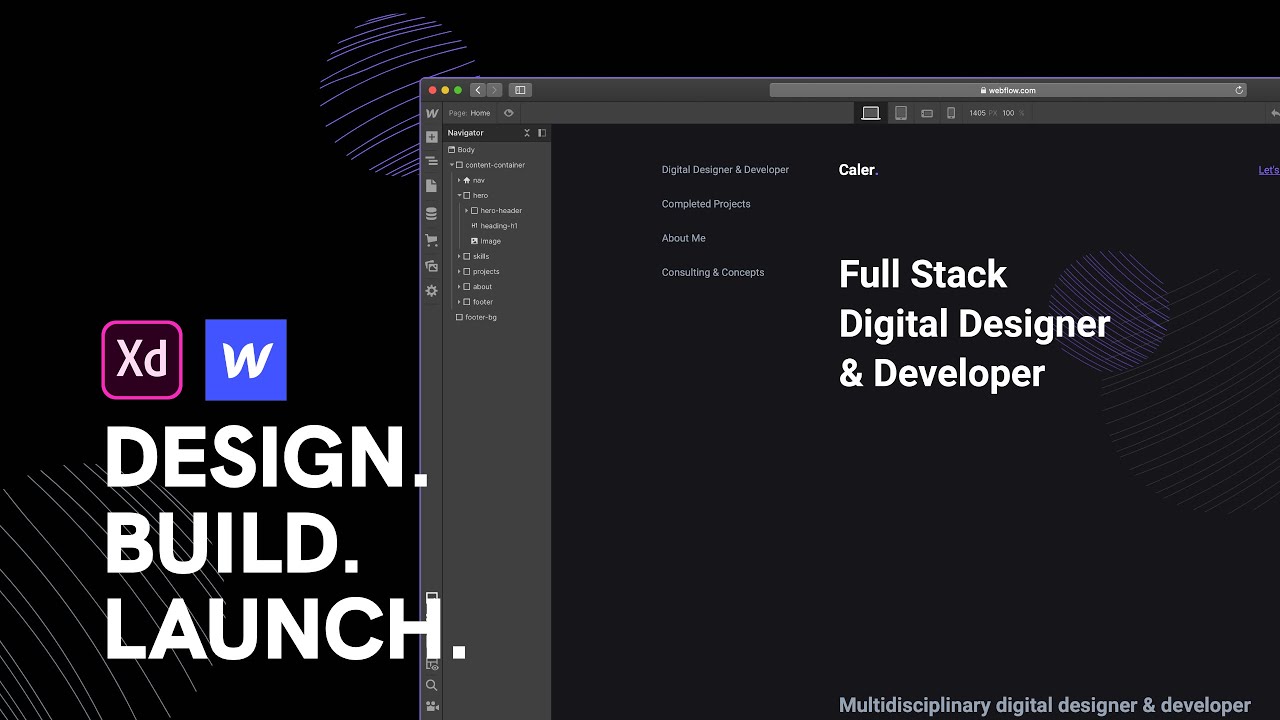Expand the footer node
1280x720 pixels.
pos(459,302)
